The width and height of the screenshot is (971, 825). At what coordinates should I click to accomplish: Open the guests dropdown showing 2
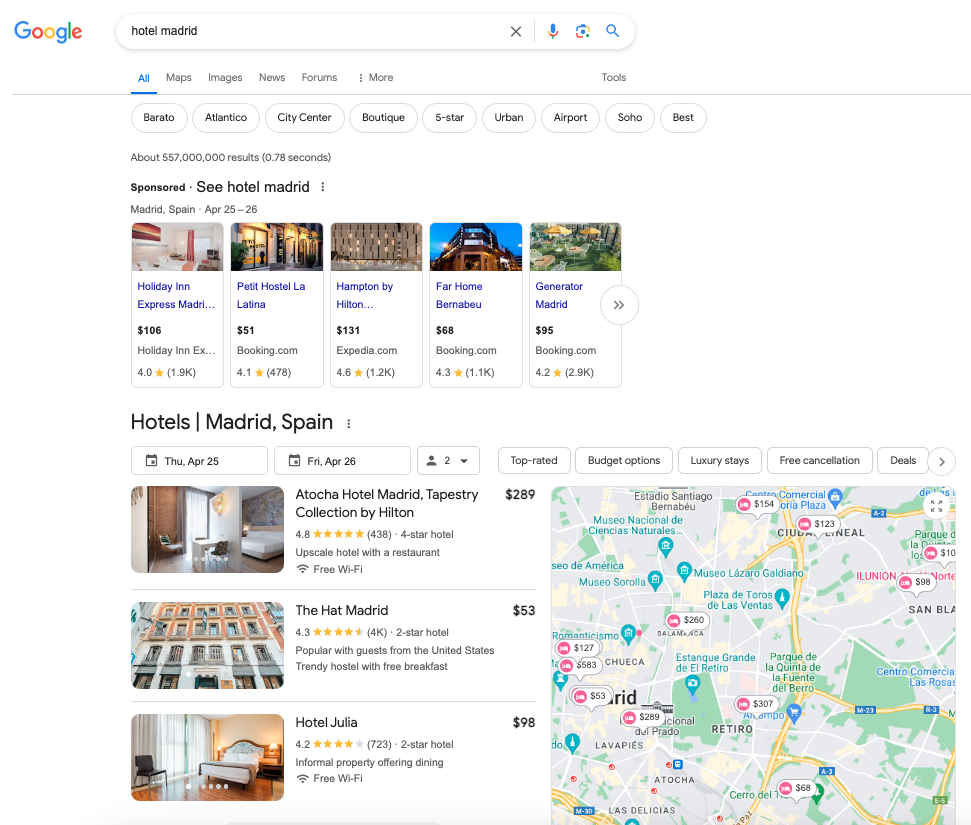click(448, 460)
